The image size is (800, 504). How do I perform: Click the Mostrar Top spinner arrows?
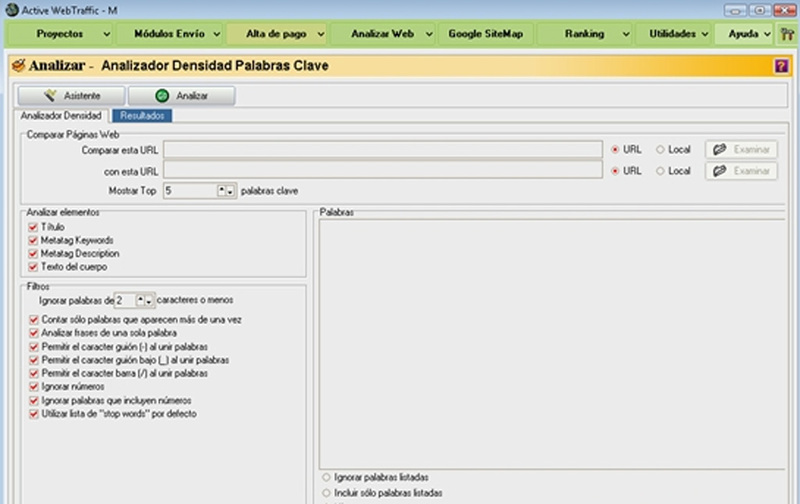tap(225, 190)
